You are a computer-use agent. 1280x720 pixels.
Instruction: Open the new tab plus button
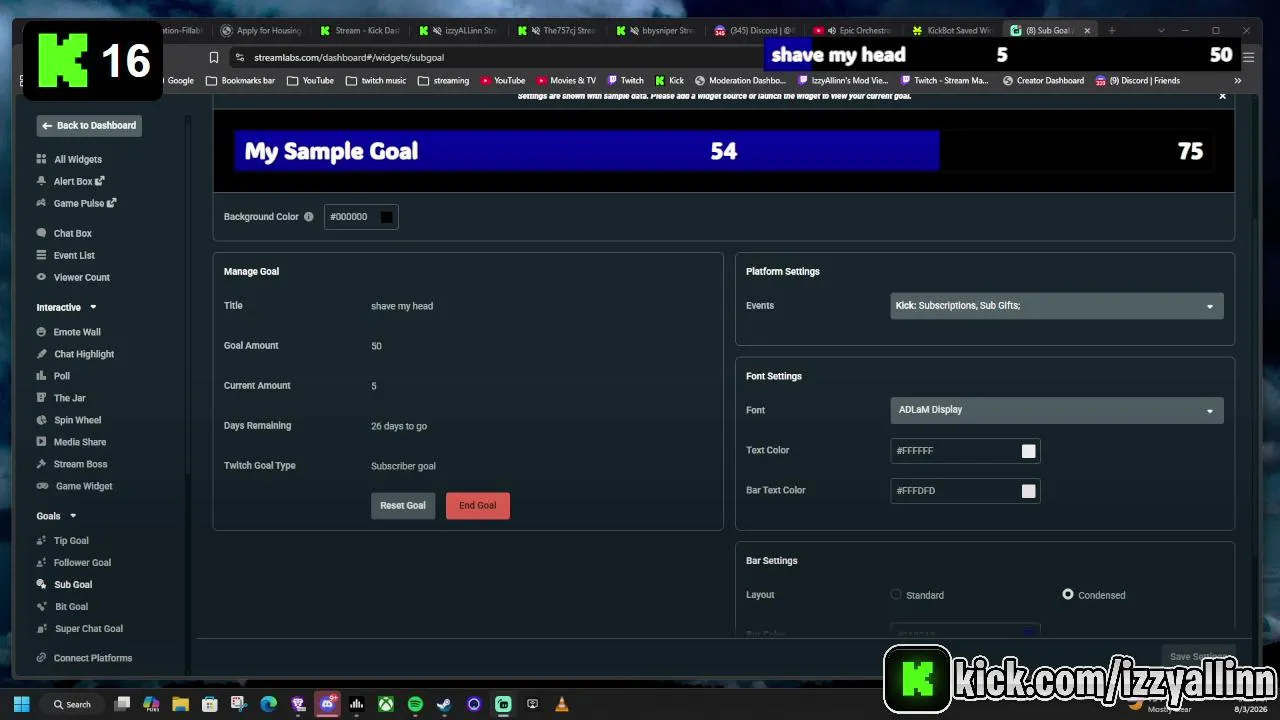1111,31
